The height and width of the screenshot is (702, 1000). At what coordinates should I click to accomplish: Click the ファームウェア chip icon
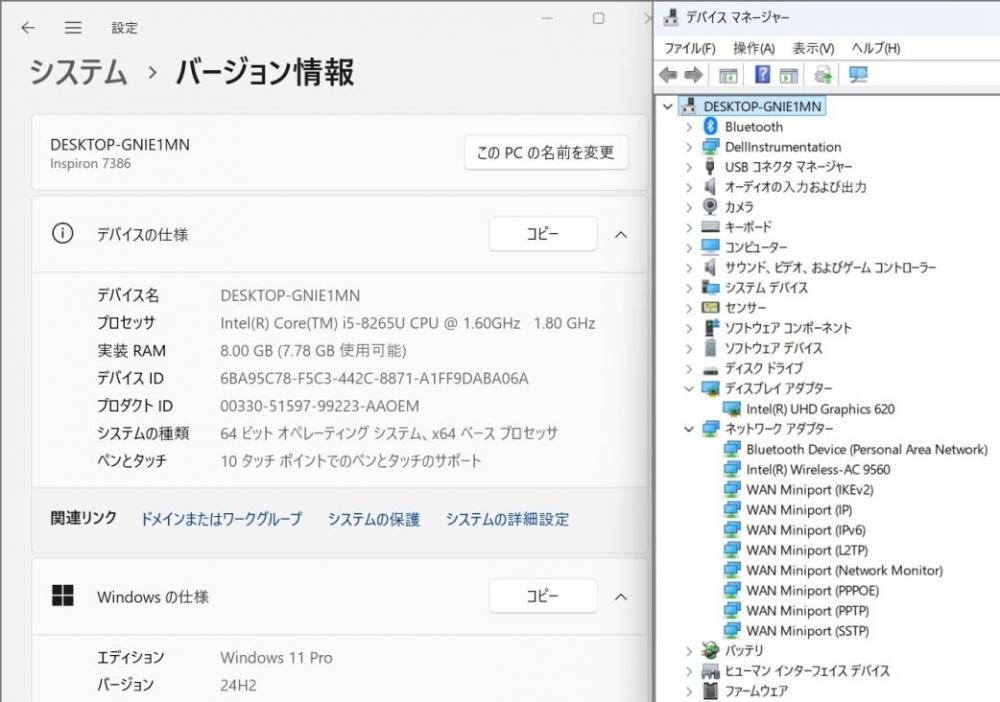coord(710,691)
